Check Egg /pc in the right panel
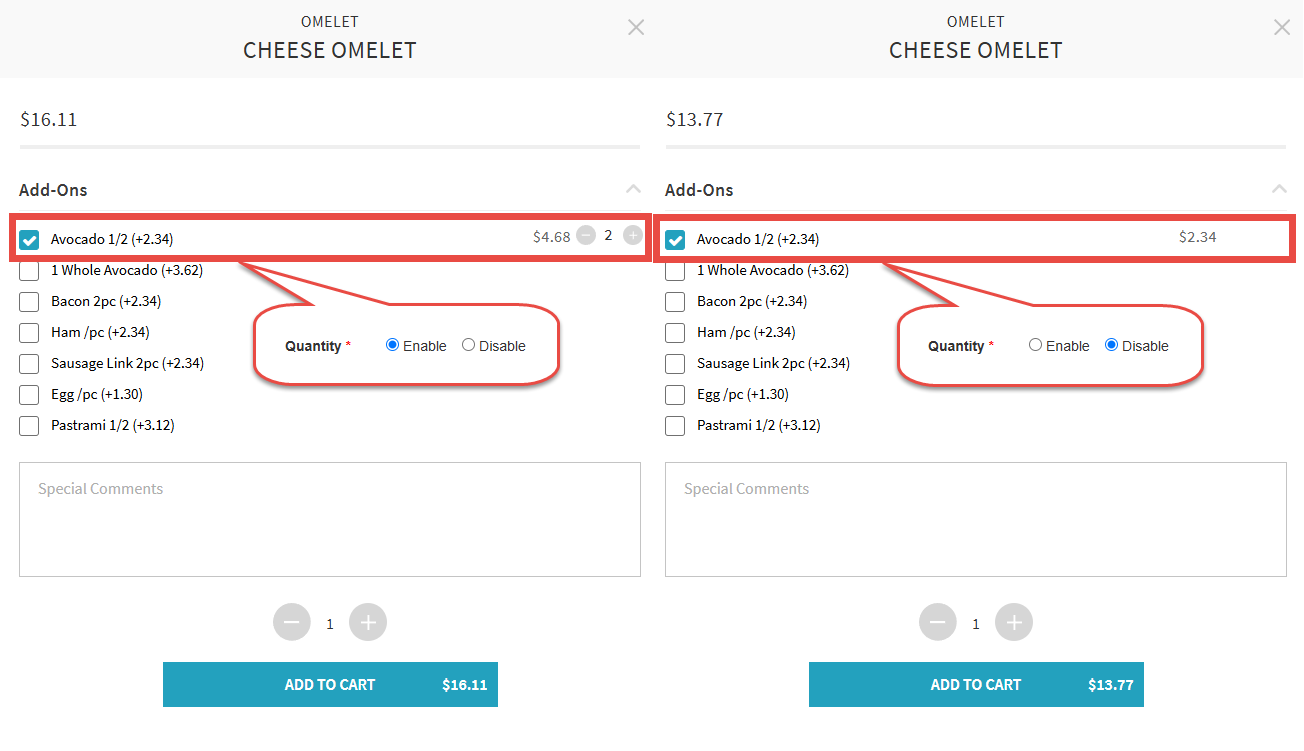 [x=676, y=395]
